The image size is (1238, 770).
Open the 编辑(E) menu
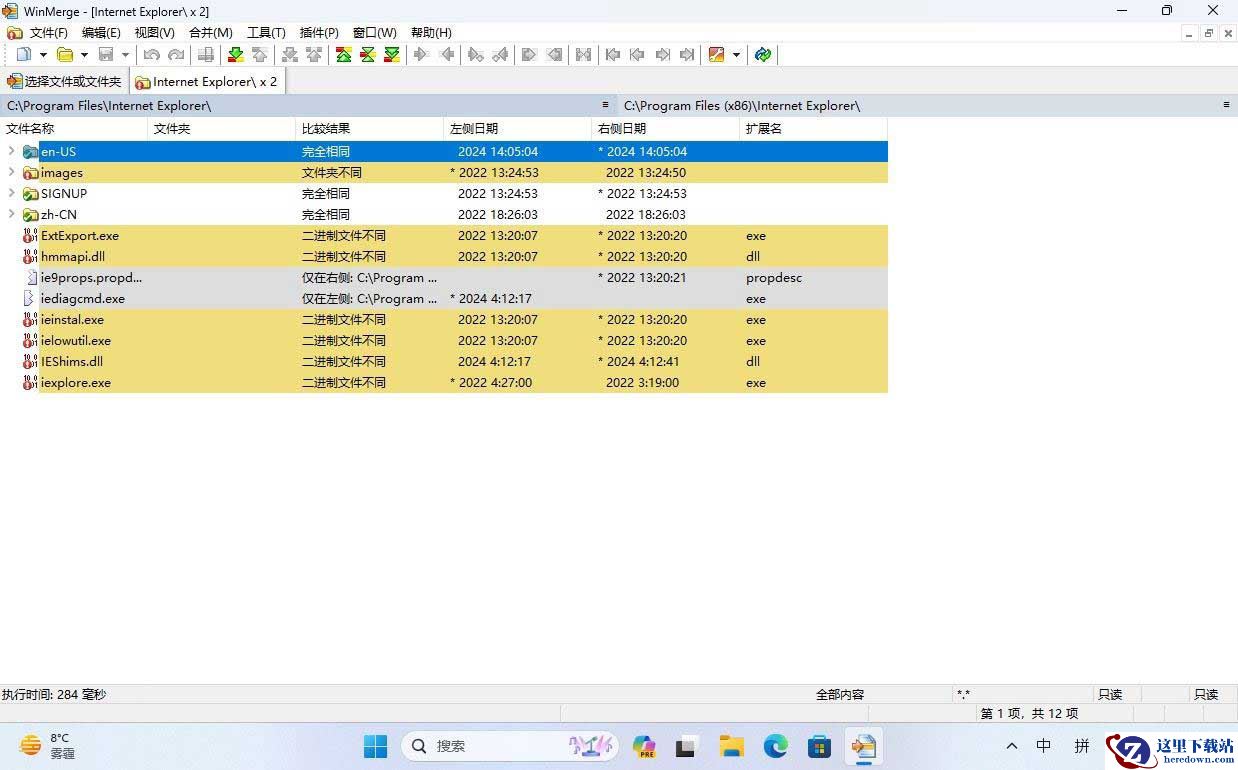pos(101,33)
